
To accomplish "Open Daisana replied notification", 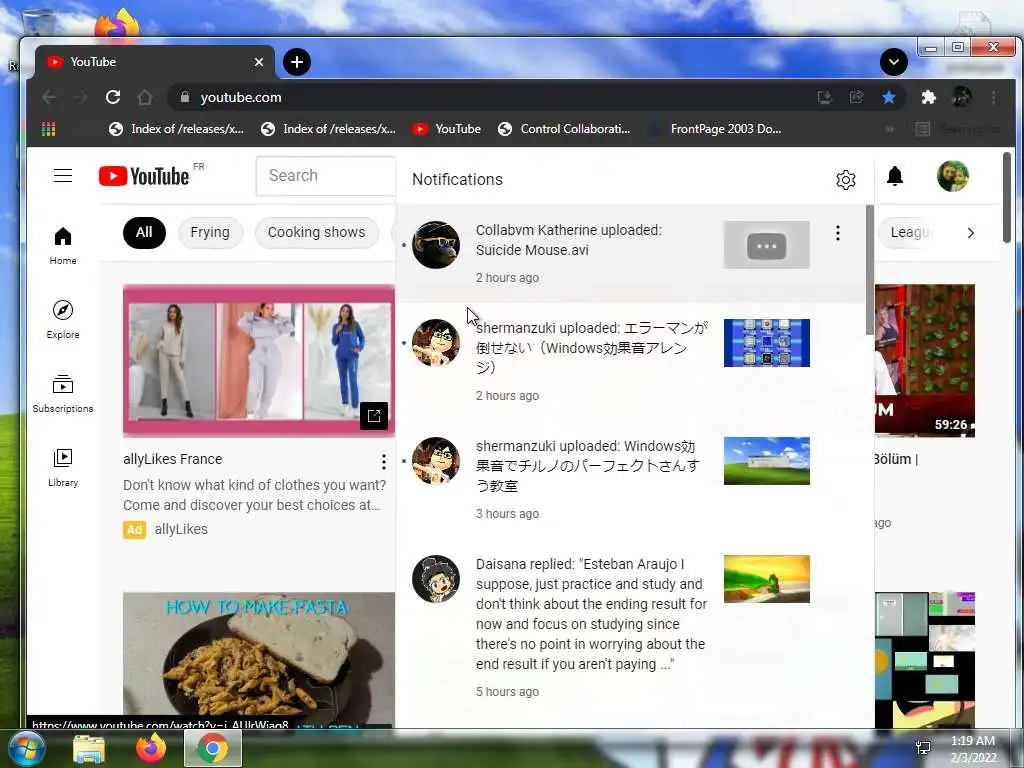I will click(x=630, y=627).
